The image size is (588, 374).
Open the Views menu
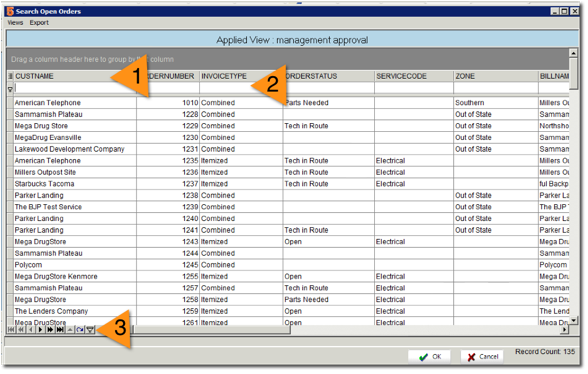point(15,23)
